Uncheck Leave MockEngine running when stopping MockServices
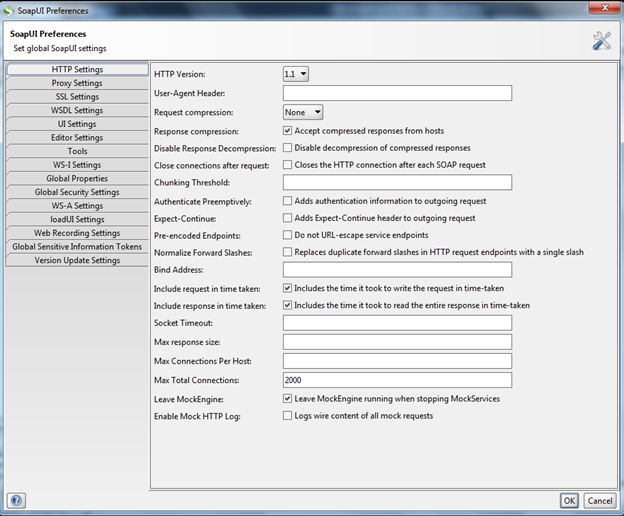Viewport: 624px width, 516px height. tap(288, 398)
